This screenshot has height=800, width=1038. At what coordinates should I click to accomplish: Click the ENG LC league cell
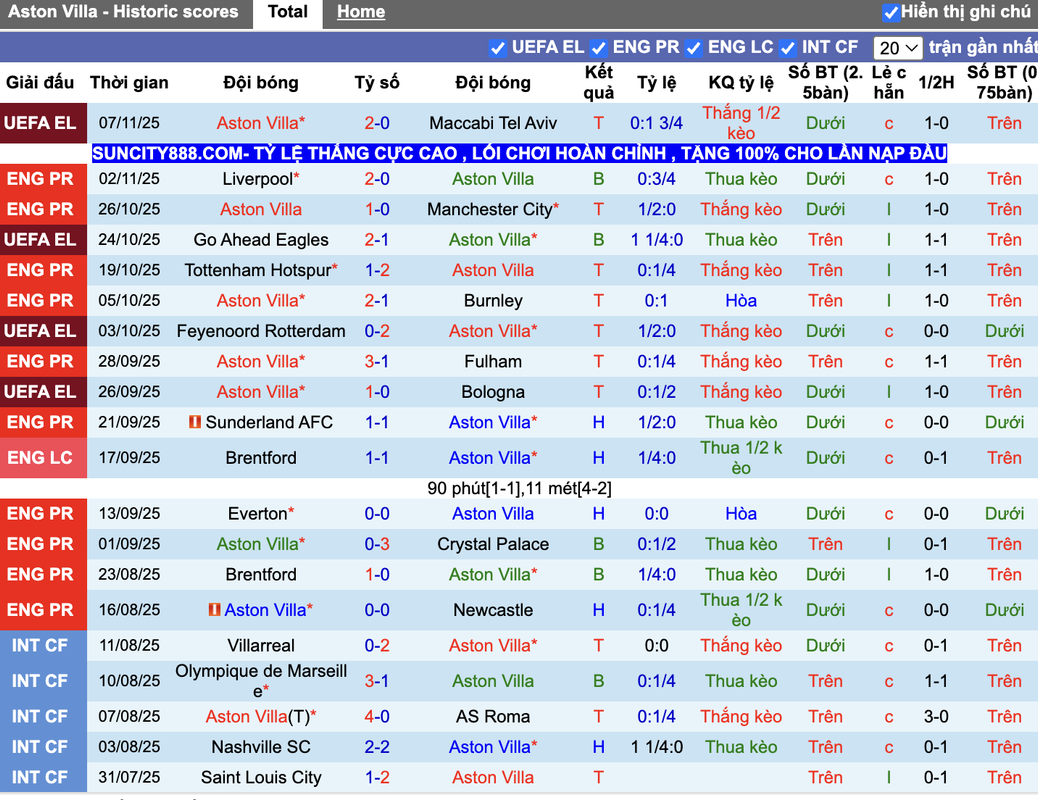[43, 458]
